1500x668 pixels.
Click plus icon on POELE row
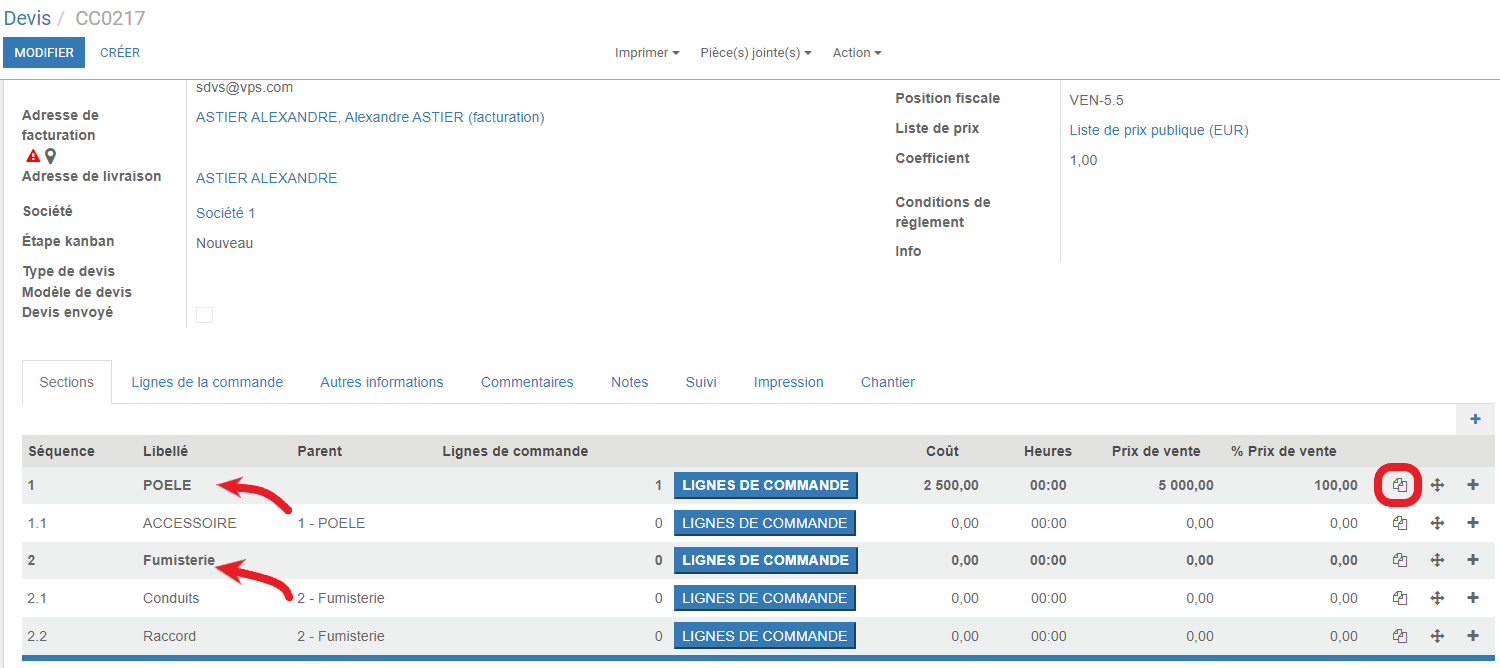pyautogui.click(x=1473, y=485)
